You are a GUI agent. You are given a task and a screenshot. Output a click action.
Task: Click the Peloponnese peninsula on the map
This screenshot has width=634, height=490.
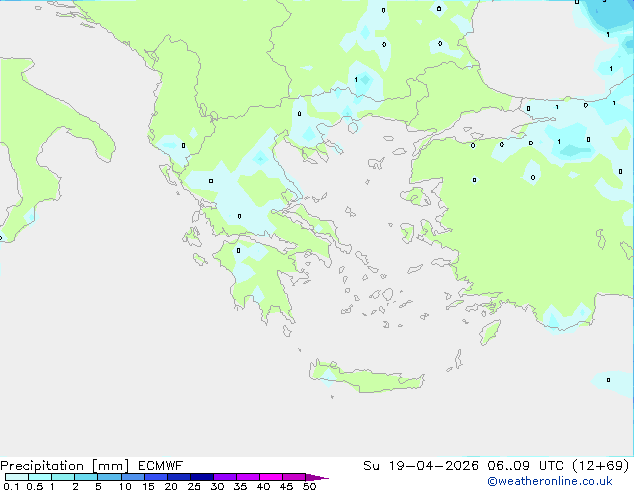pos(259,279)
